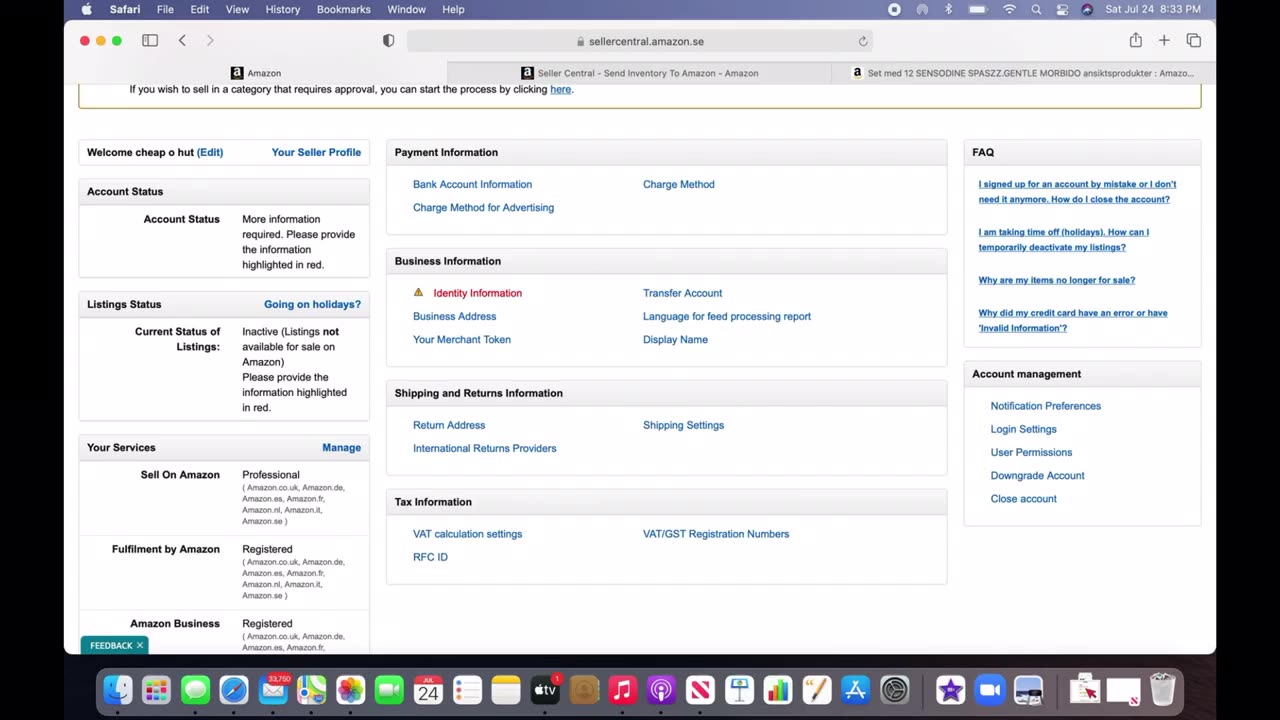
Task: Open Control Center in the menu bar
Action: point(1061,9)
